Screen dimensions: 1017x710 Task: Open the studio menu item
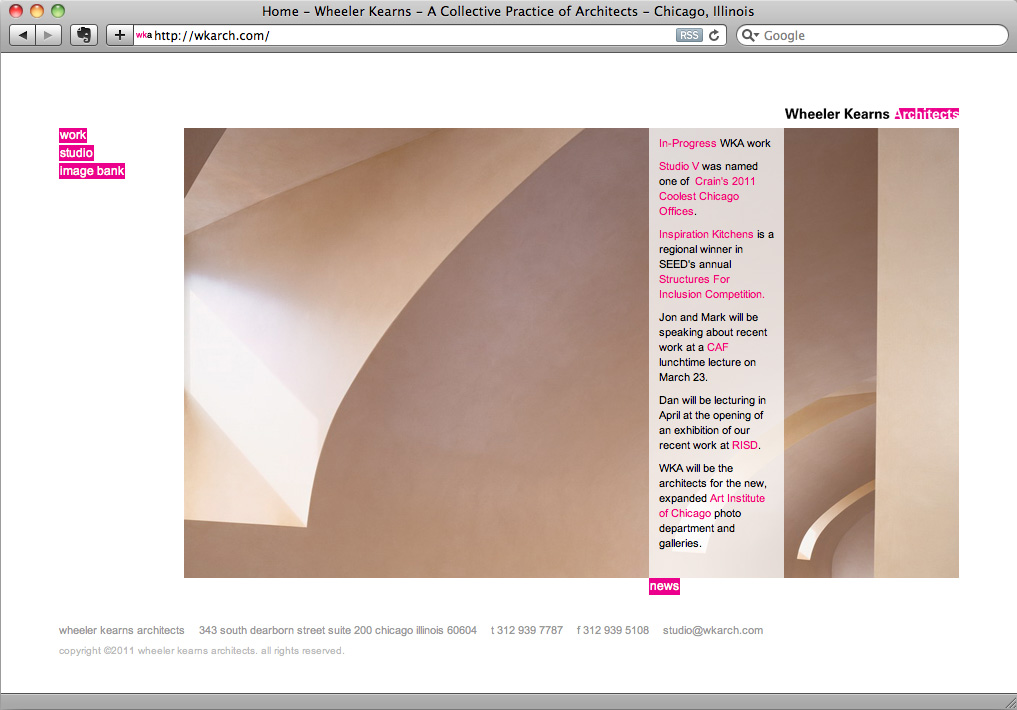[76, 153]
